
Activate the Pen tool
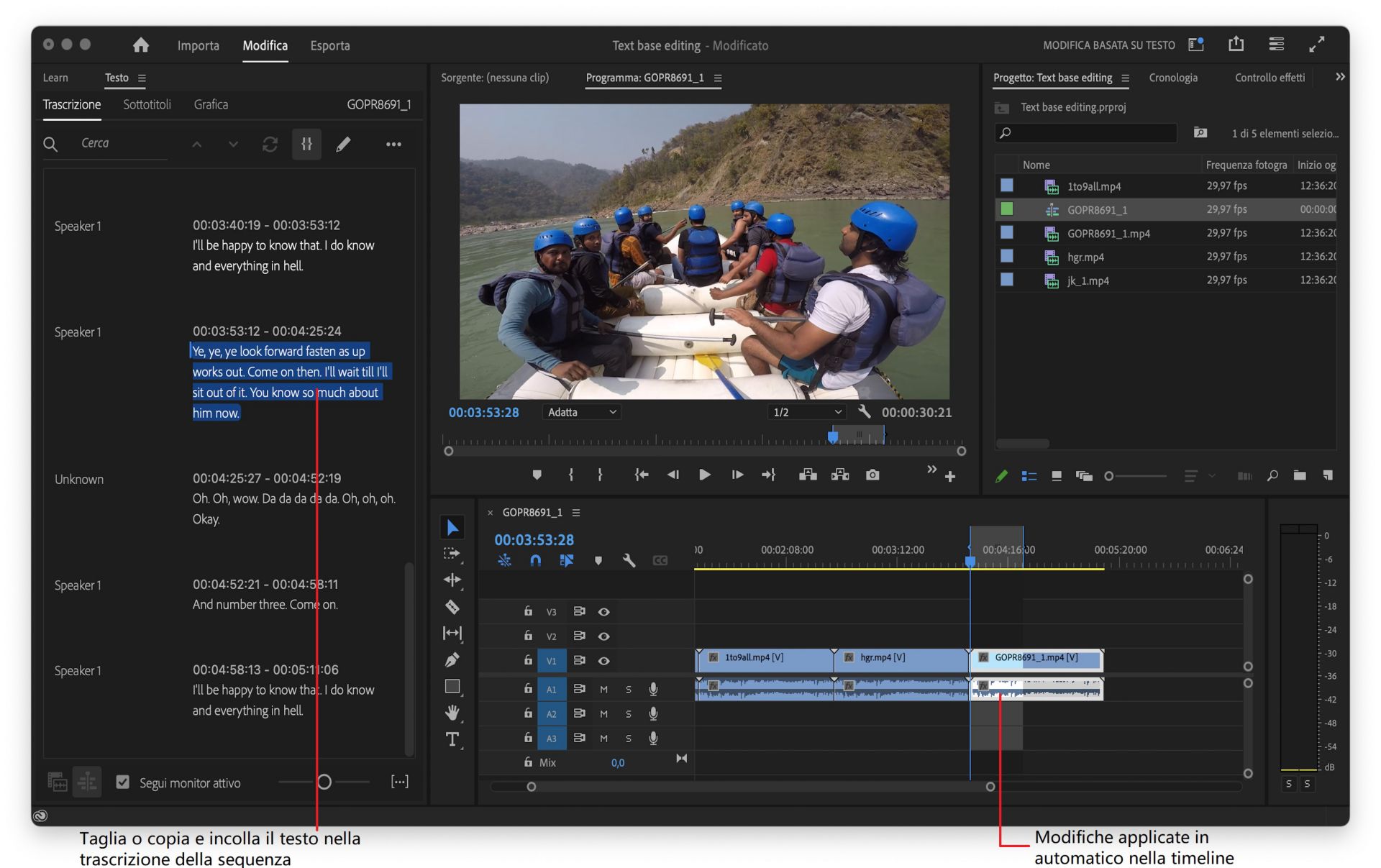coord(452,660)
